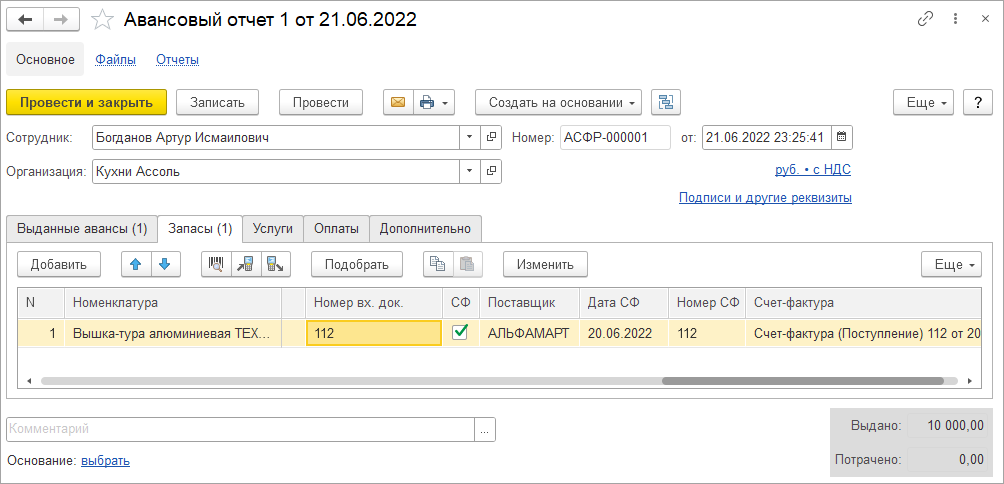Expand the Организация dropdown list
Viewport: 1004px width, 484px height.
470,171
